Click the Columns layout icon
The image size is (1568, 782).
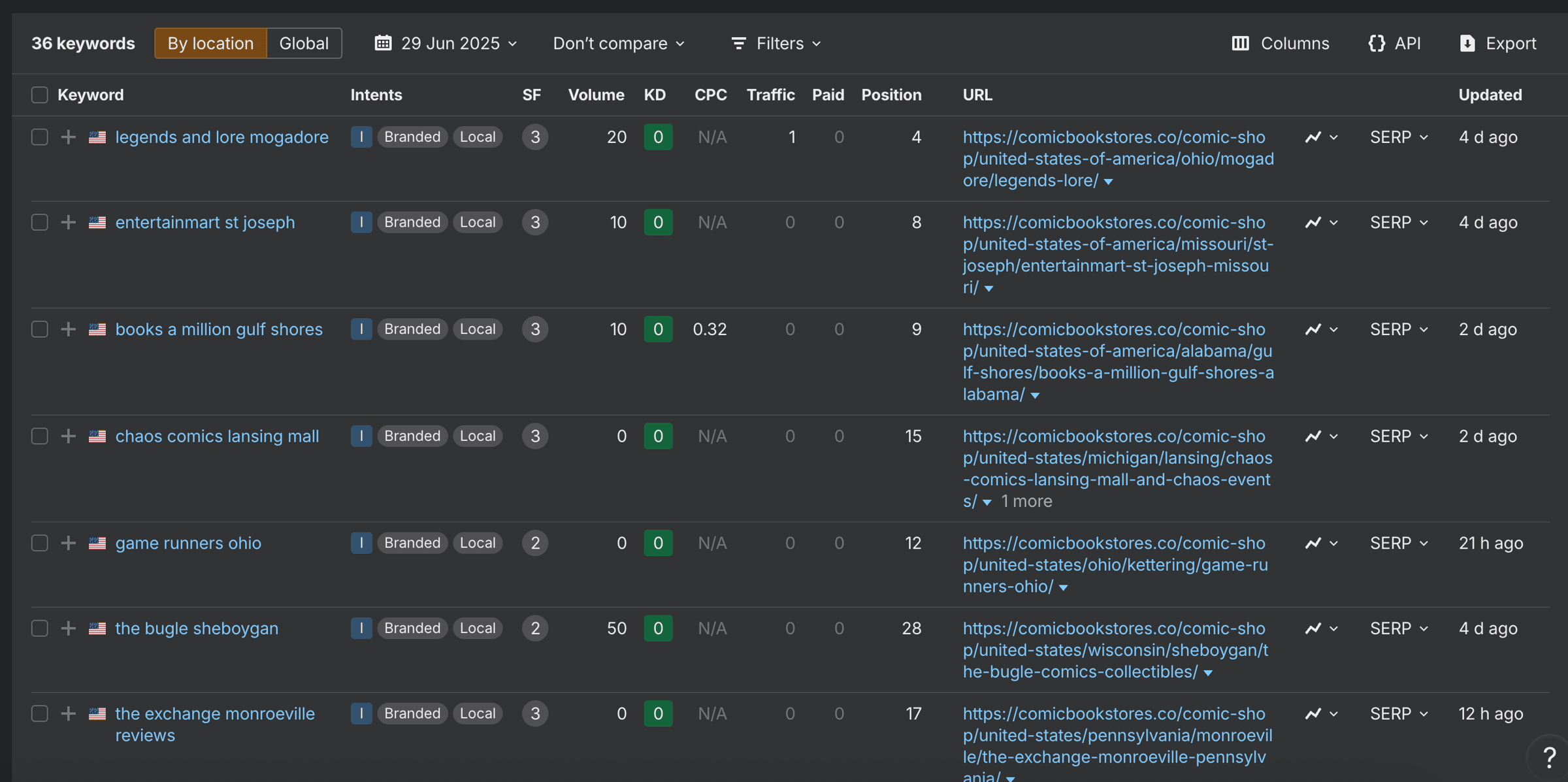(1240, 43)
